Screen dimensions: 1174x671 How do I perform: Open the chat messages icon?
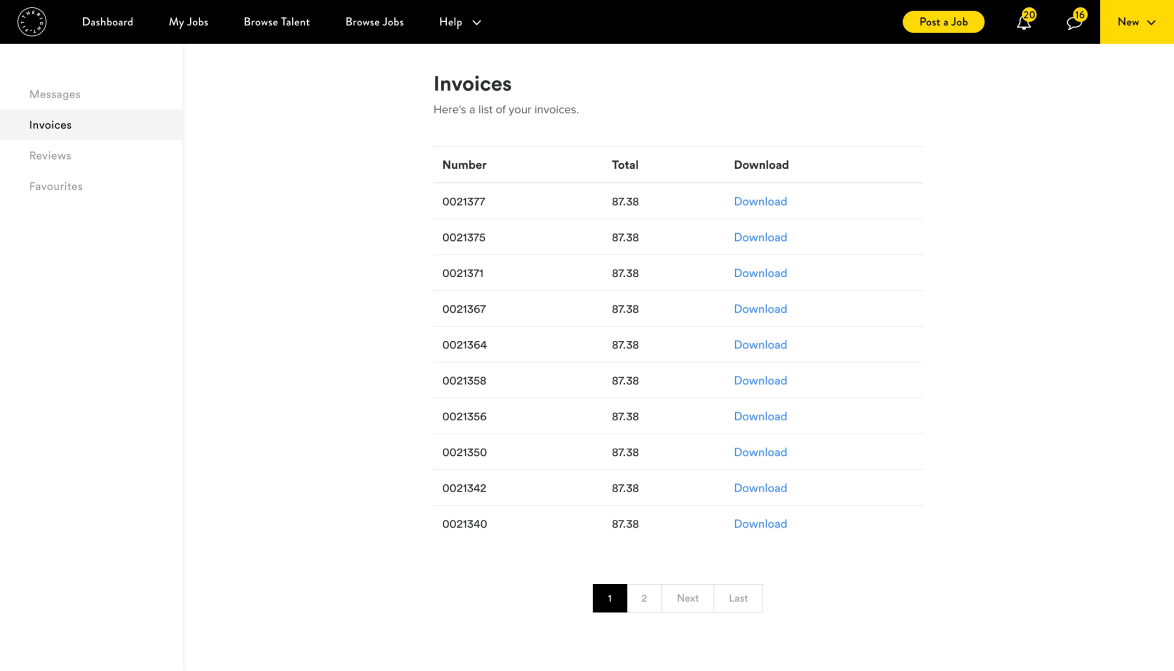(1075, 22)
